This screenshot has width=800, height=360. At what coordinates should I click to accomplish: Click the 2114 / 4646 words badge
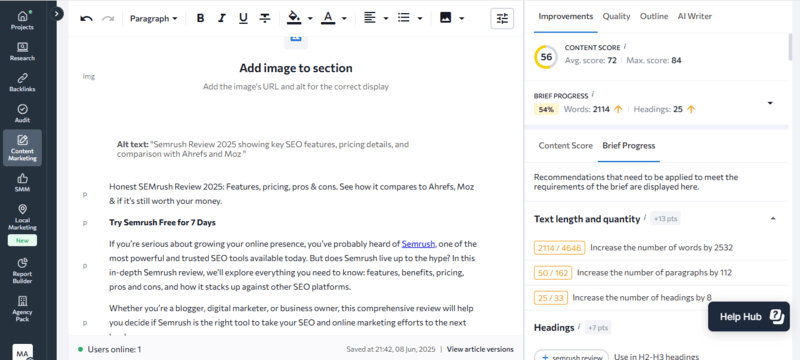coord(560,248)
